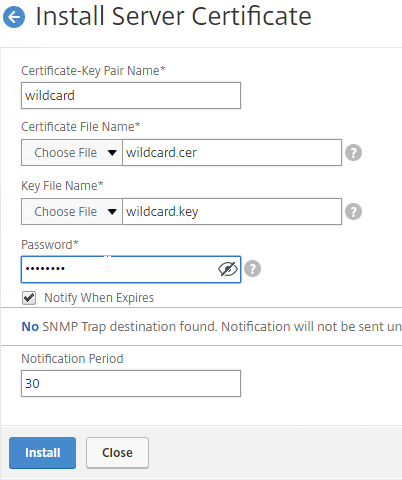Click the help icon next to Password

point(252,269)
